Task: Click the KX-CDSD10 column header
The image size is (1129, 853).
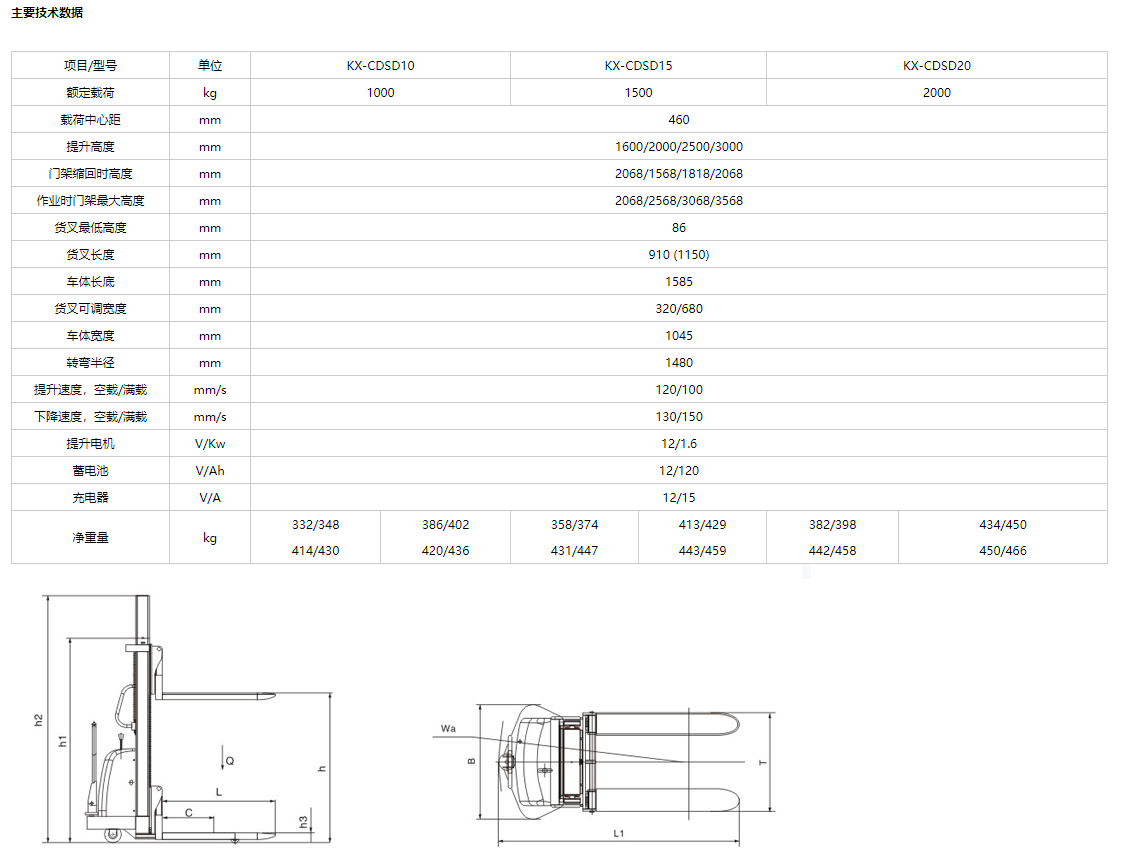Action: [x=380, y=66]
